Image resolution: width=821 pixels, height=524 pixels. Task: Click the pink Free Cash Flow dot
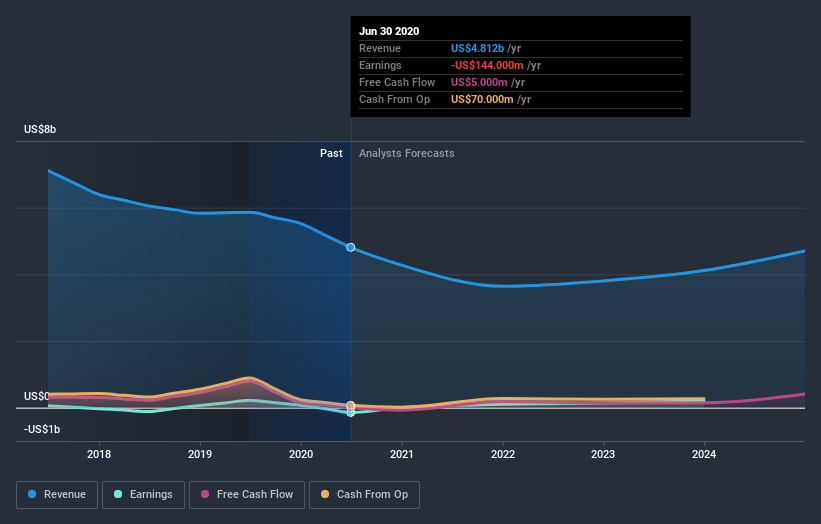tap(205, 494)
